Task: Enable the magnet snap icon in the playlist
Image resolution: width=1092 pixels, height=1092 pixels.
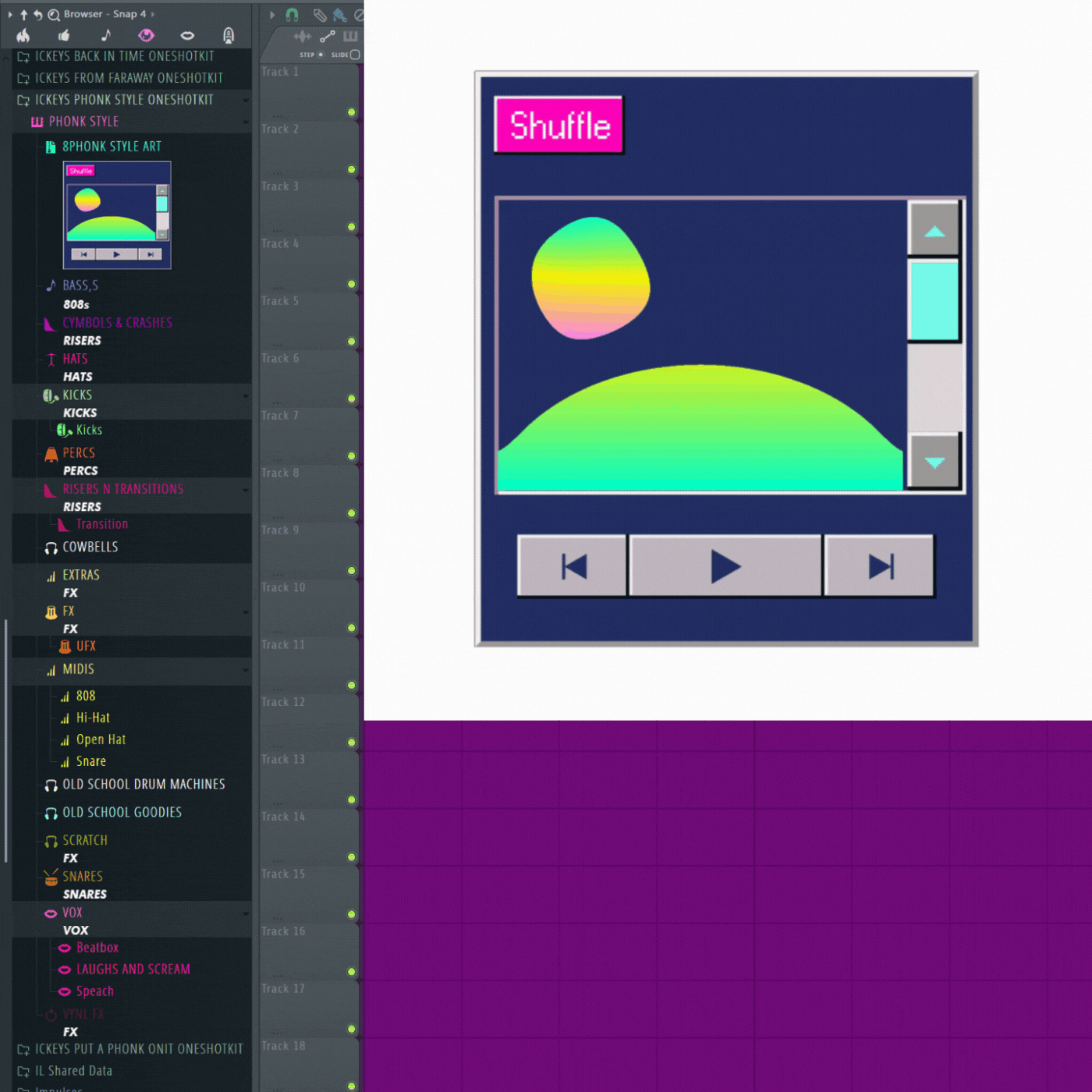Action: [x=292, y=14]
